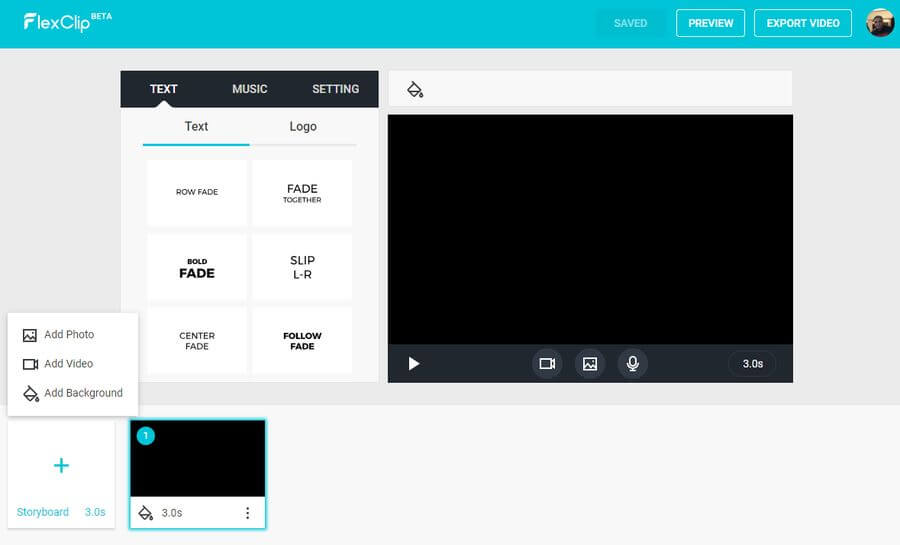900x545 pixels.
Task: Click the plus icon to add storyboard
Action: pyautogui.click(x=61, y=465)
